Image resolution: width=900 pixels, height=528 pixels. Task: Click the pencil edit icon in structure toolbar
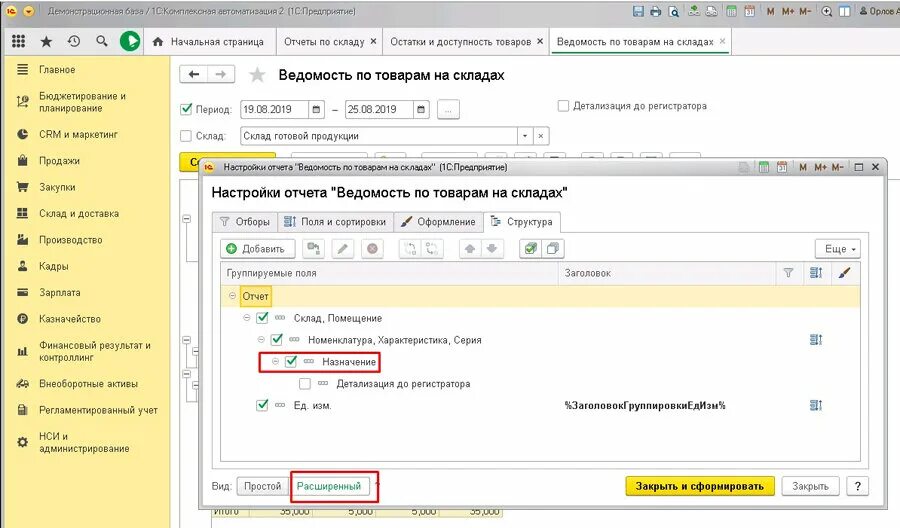click(x=342, y=249)
